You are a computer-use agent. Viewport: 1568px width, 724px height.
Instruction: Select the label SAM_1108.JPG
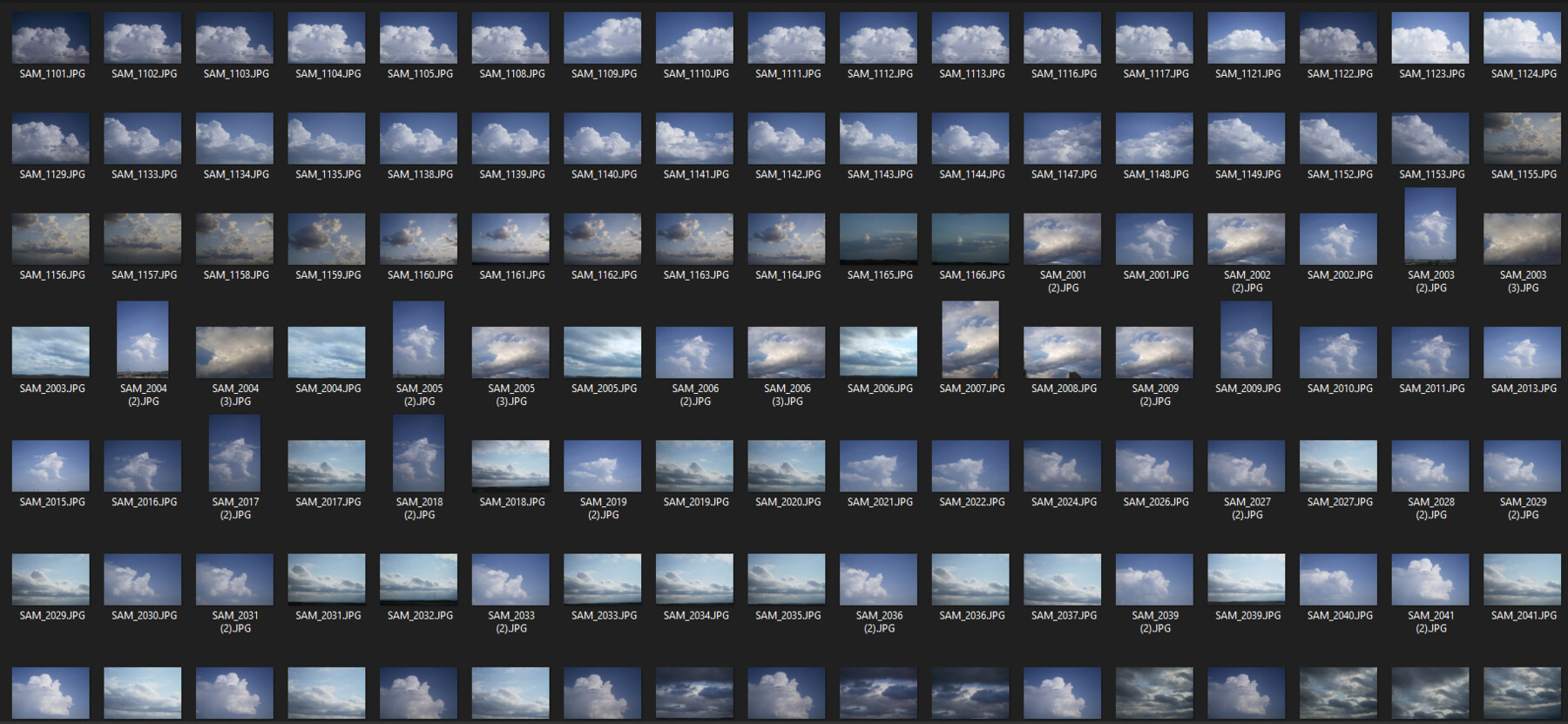click(512, 74)
